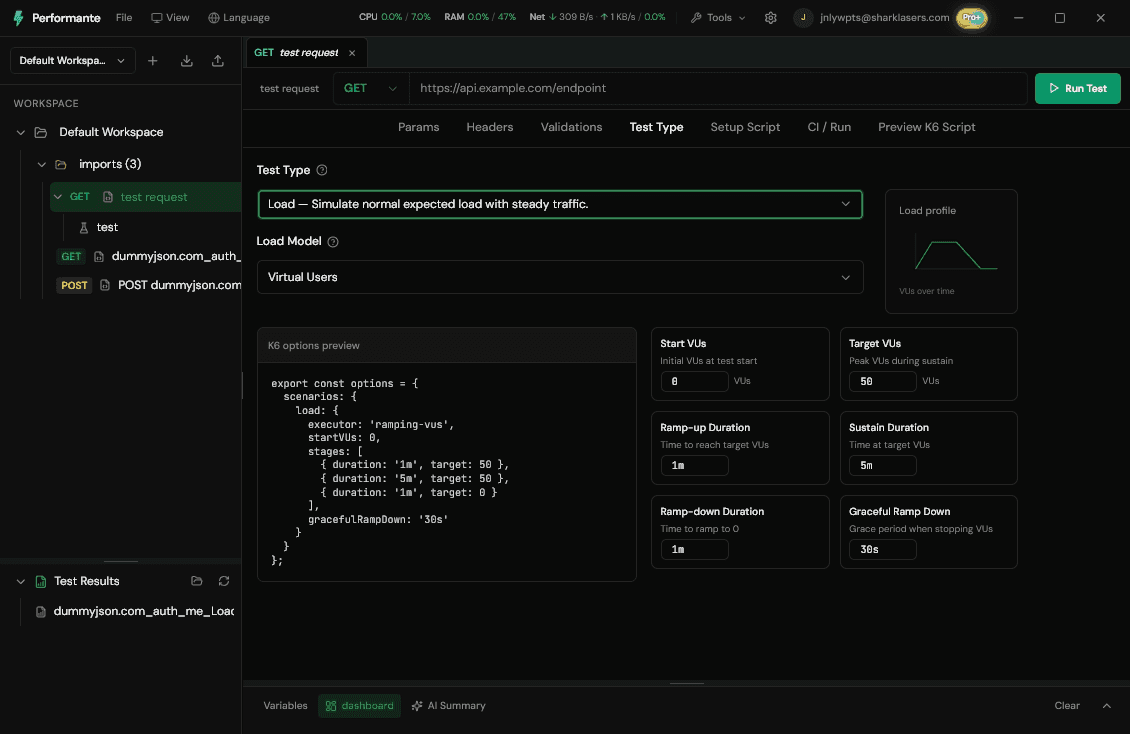Edit the Target VUs value field

(882, 381)
